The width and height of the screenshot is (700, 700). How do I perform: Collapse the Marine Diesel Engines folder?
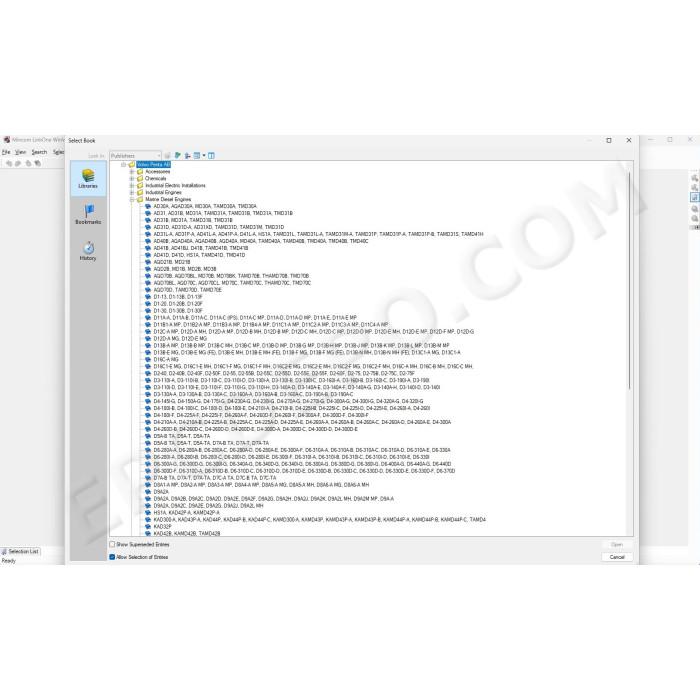click(x=132, y=199)
